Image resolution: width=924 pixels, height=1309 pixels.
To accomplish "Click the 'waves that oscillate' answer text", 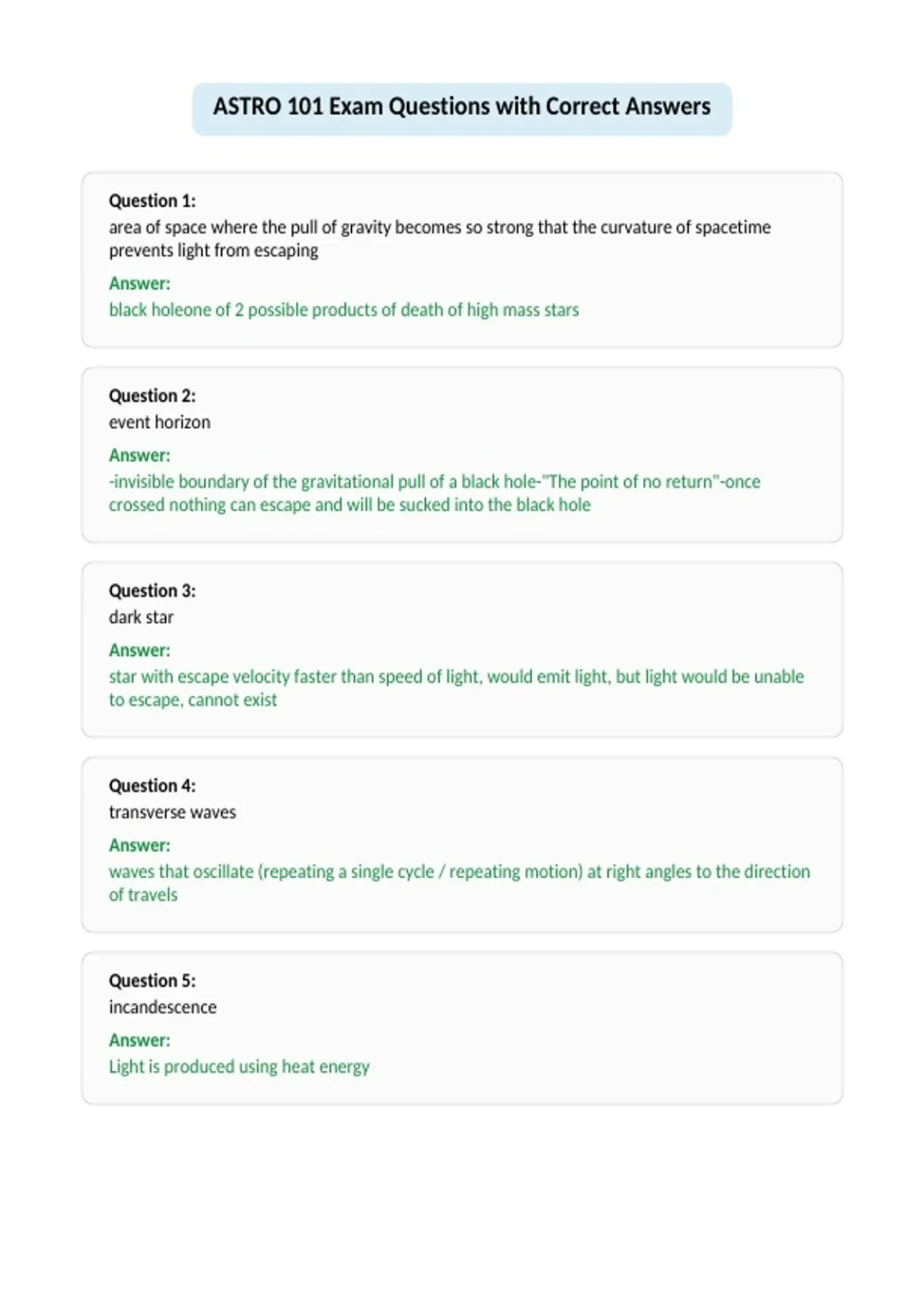I will pos(459,882).
